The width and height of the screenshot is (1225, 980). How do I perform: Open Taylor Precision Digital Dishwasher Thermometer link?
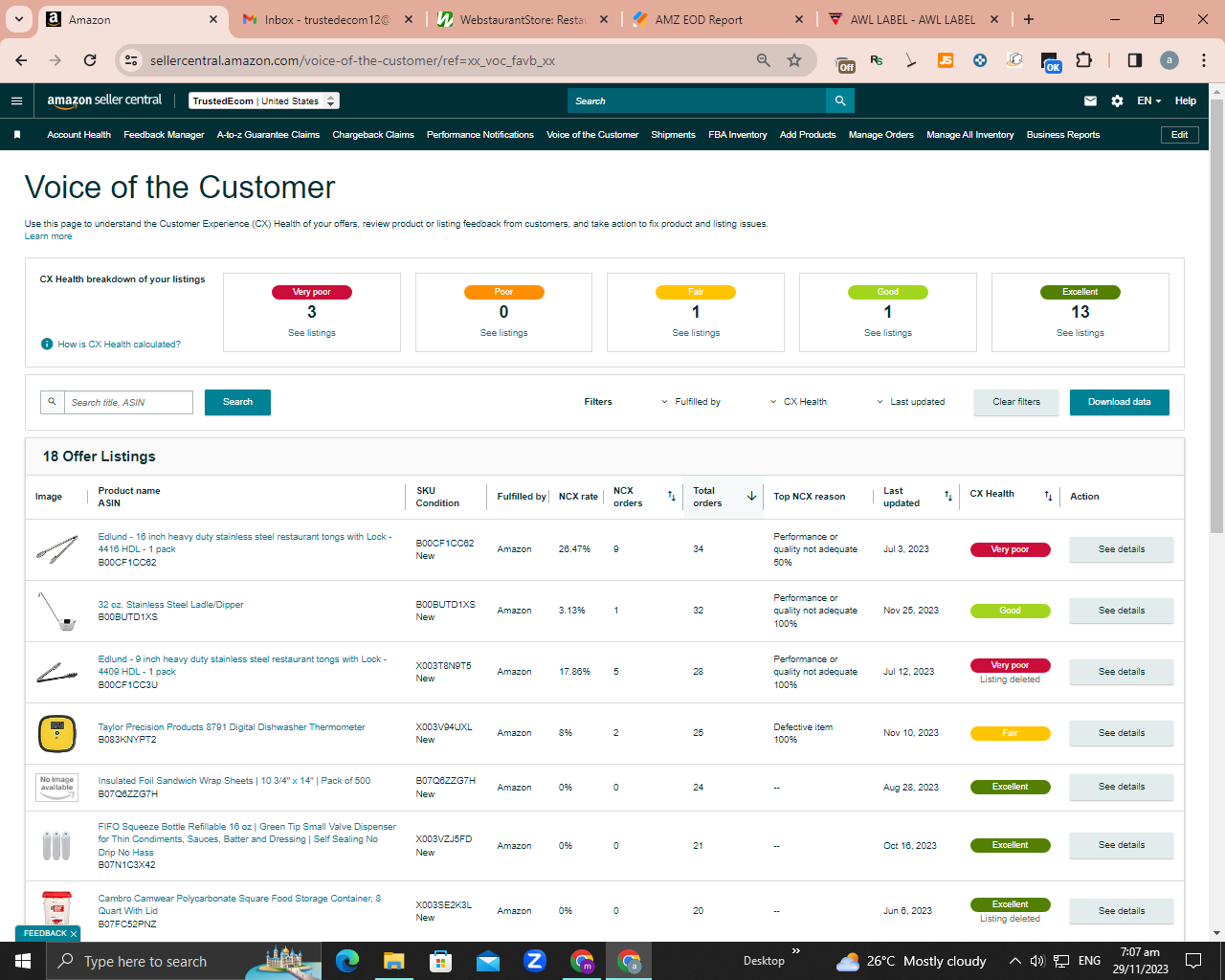(x=232, y=727)
